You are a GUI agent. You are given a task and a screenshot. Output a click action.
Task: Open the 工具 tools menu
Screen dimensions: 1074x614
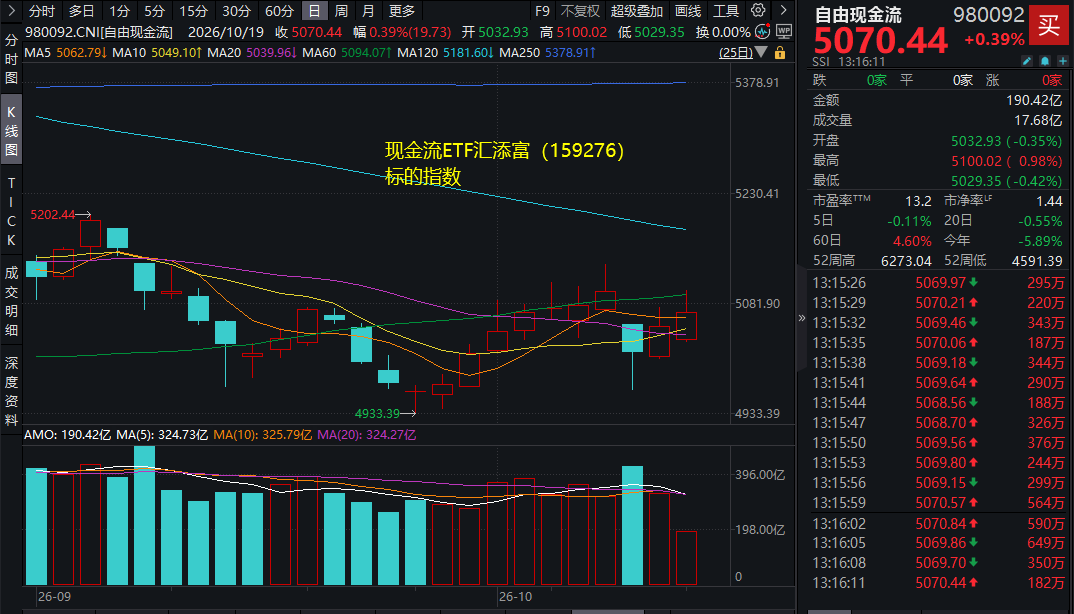[x=725, y=11]
